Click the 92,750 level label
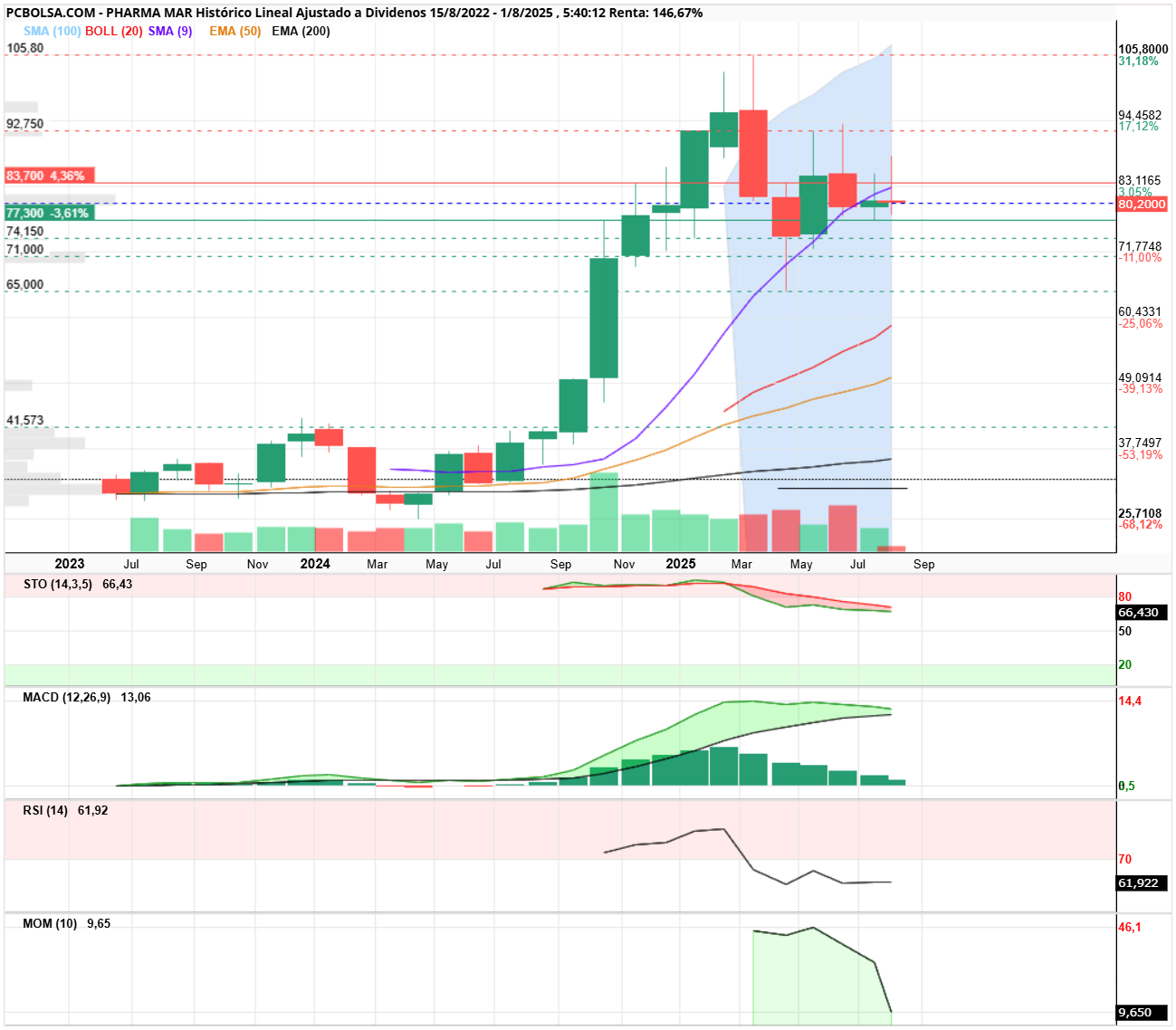Image resolution: width=1176 pixels, height=1030 pixels. [x=24, y=123]
